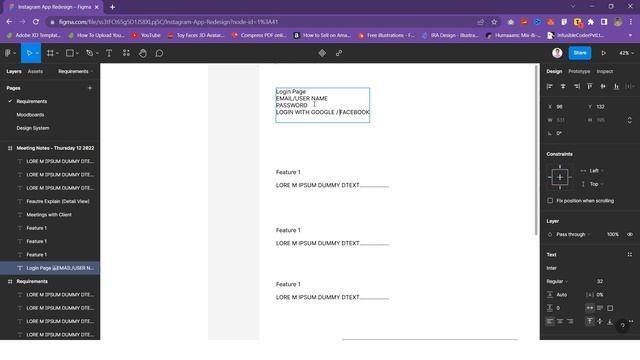Switch to the Assets tab
640x360 pixels.
tap(35, 71)
